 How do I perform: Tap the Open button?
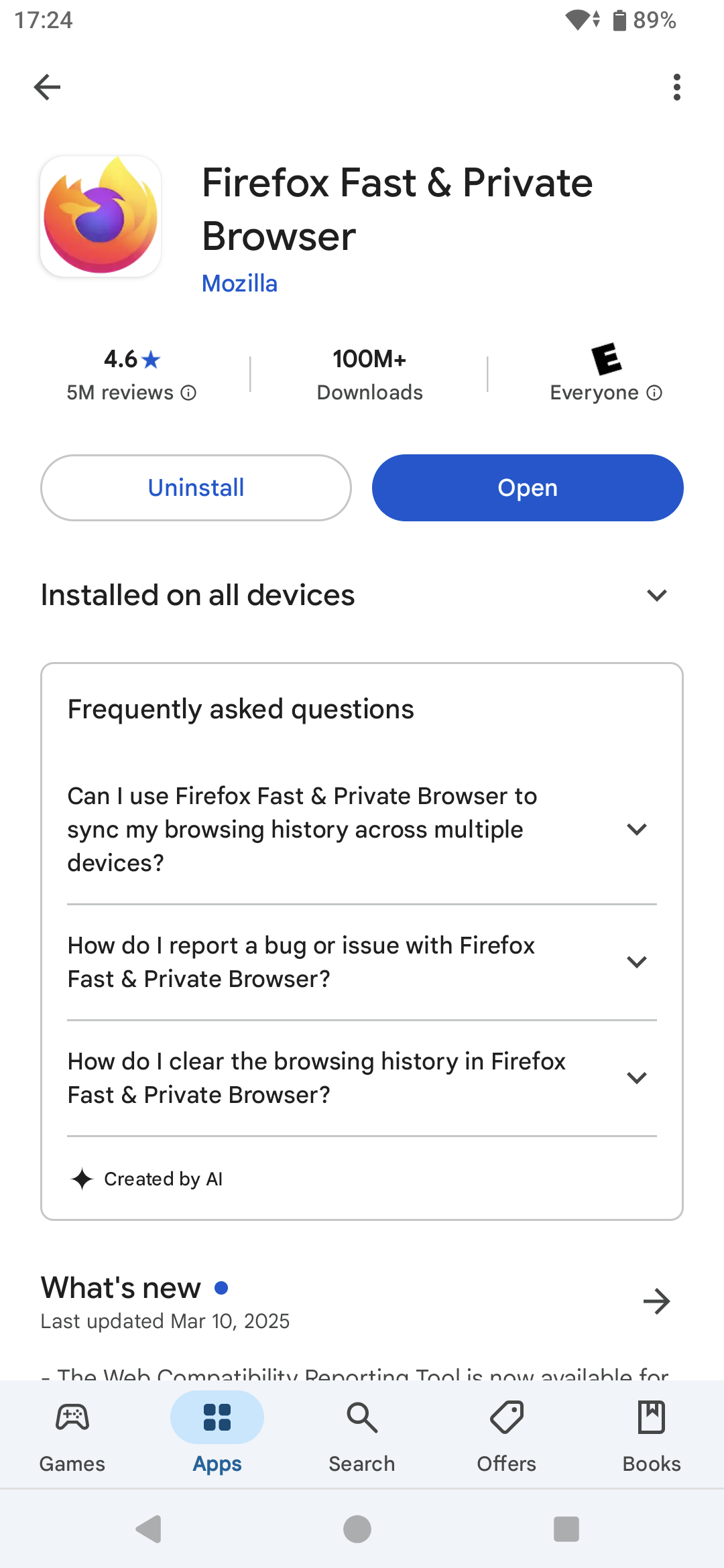click(528, 488)
